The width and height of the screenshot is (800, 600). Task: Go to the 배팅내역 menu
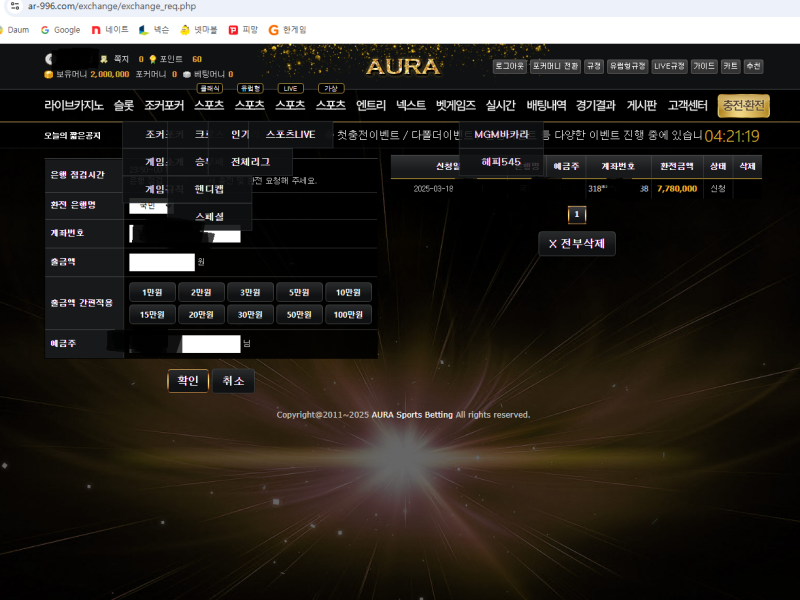pos(546,105)
